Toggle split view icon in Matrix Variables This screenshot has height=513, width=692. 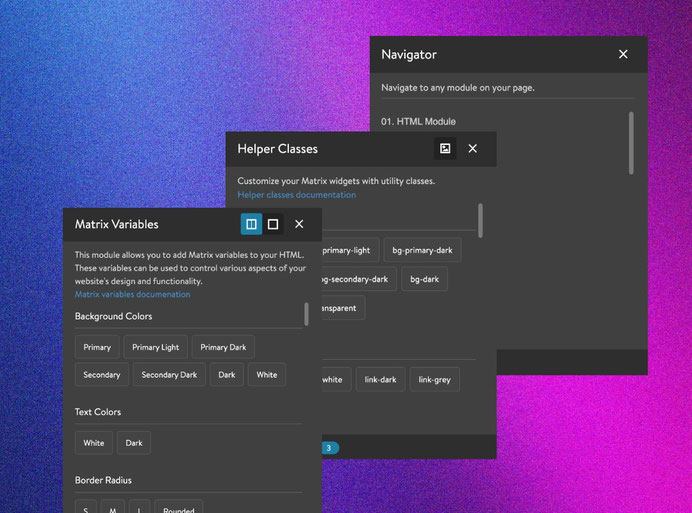point(251,224)
